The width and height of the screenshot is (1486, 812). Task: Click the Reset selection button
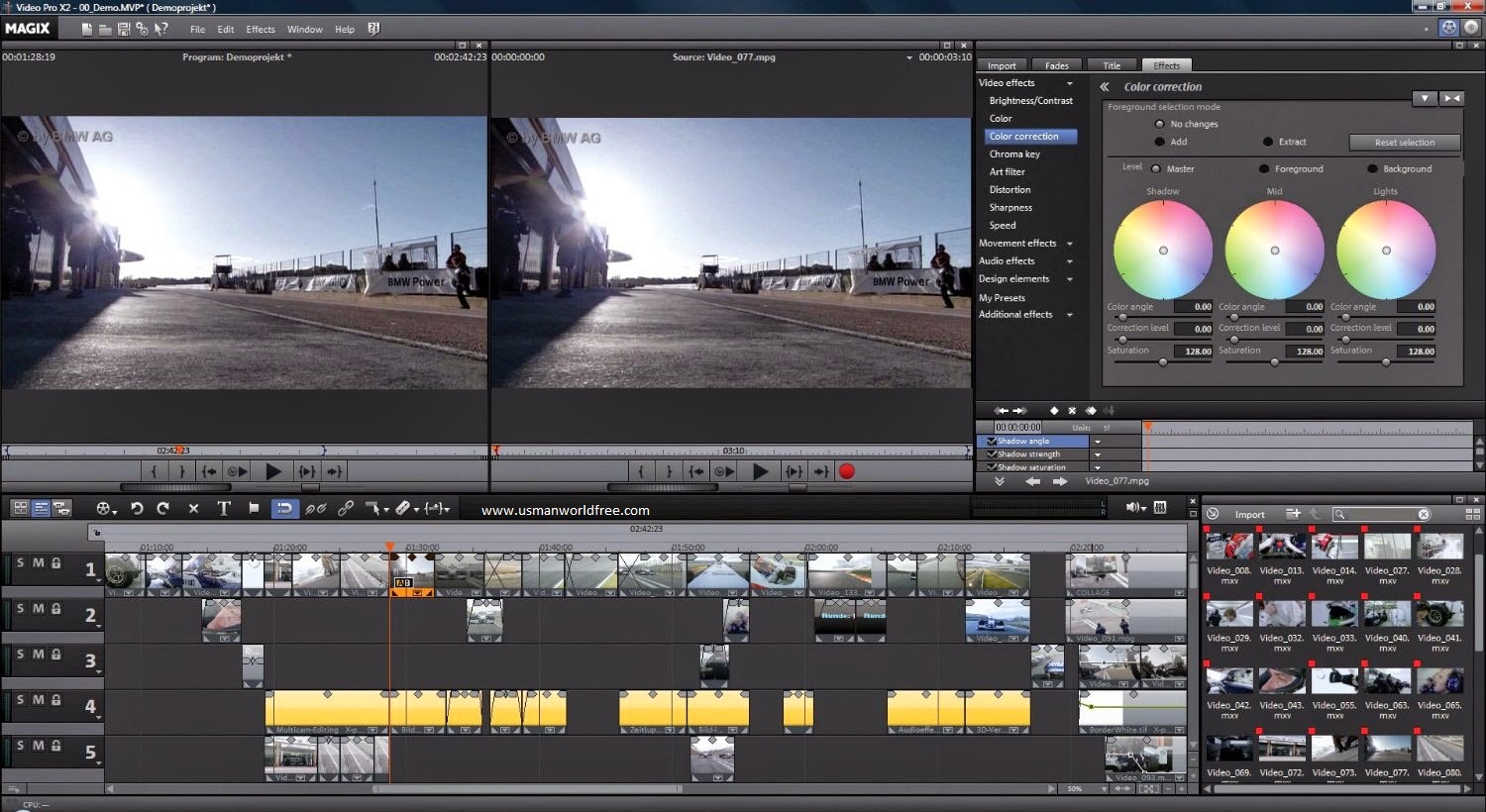pos(1403,142)
